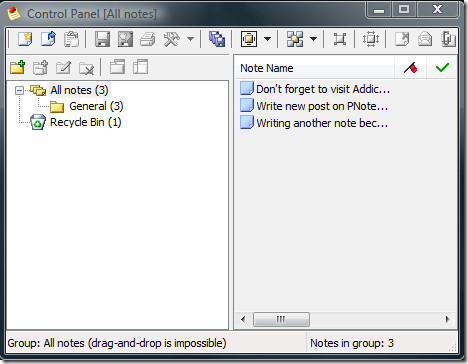Screen dimensions: 468x364
Task: Click the Show group notes icon
Action: [118, 67]
